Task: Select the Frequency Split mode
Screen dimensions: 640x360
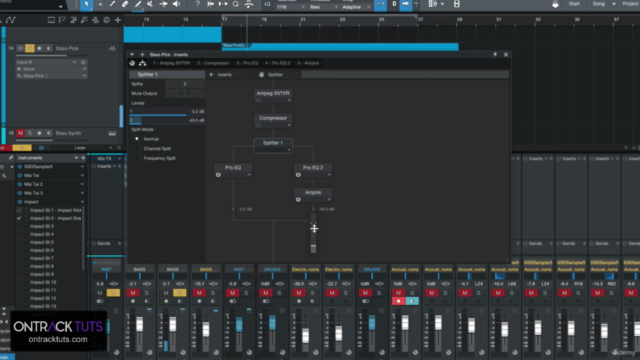Action: click(x=137, y=158)
